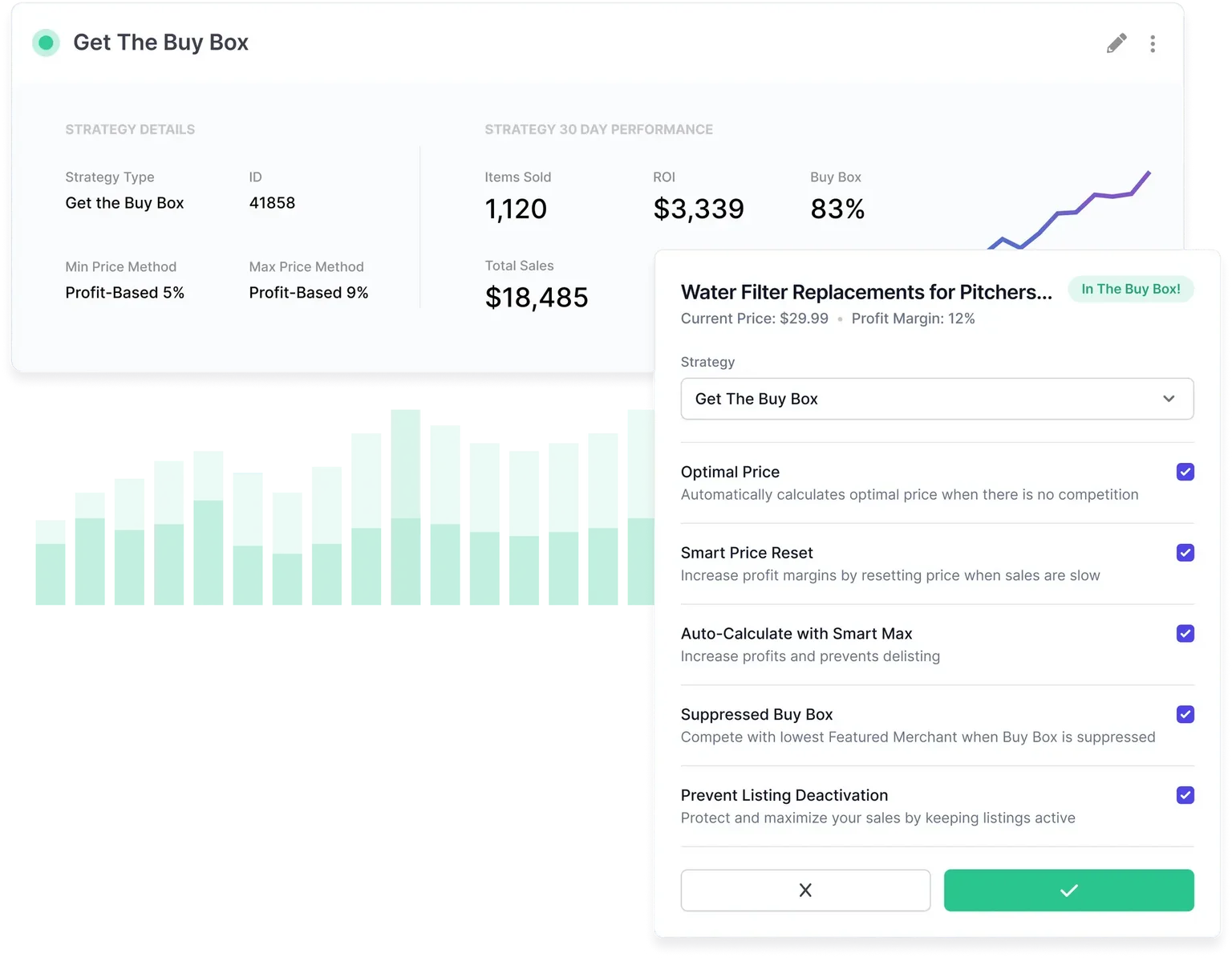Click the Max Price Method label
This screenshot has height=958, width=1232.
pos(306,266)
